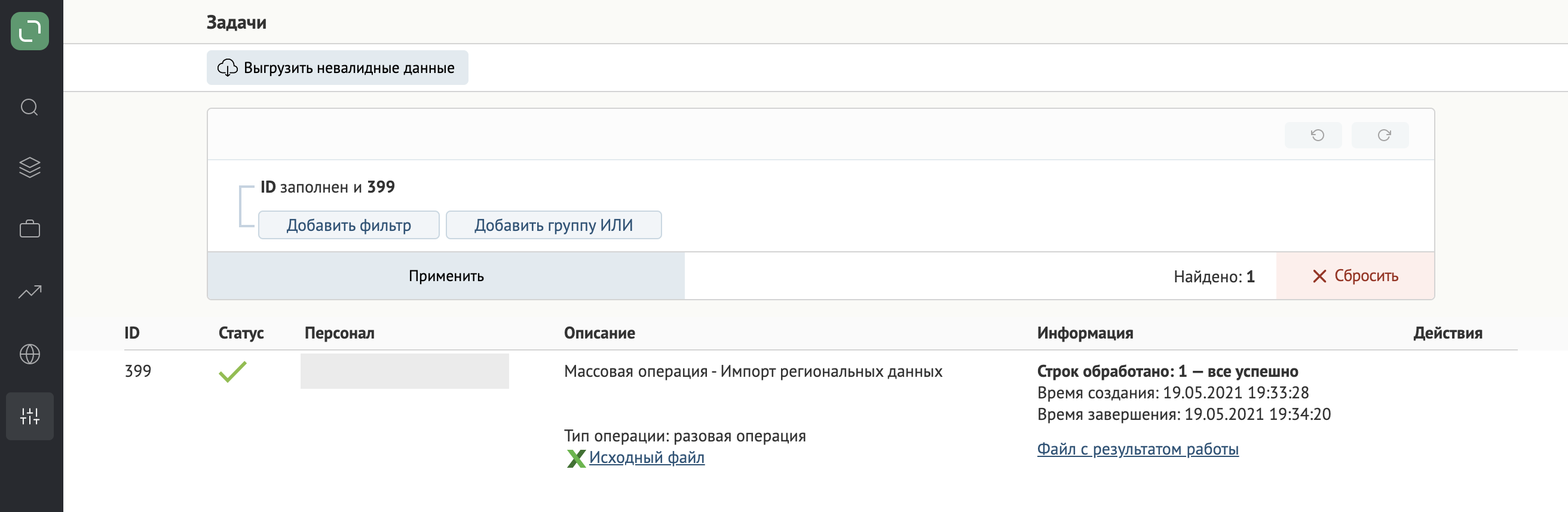The height and width of the screenshot is (512, 1568).
Task: Reset filters with Сбросить button
Action: point(1355,276)
